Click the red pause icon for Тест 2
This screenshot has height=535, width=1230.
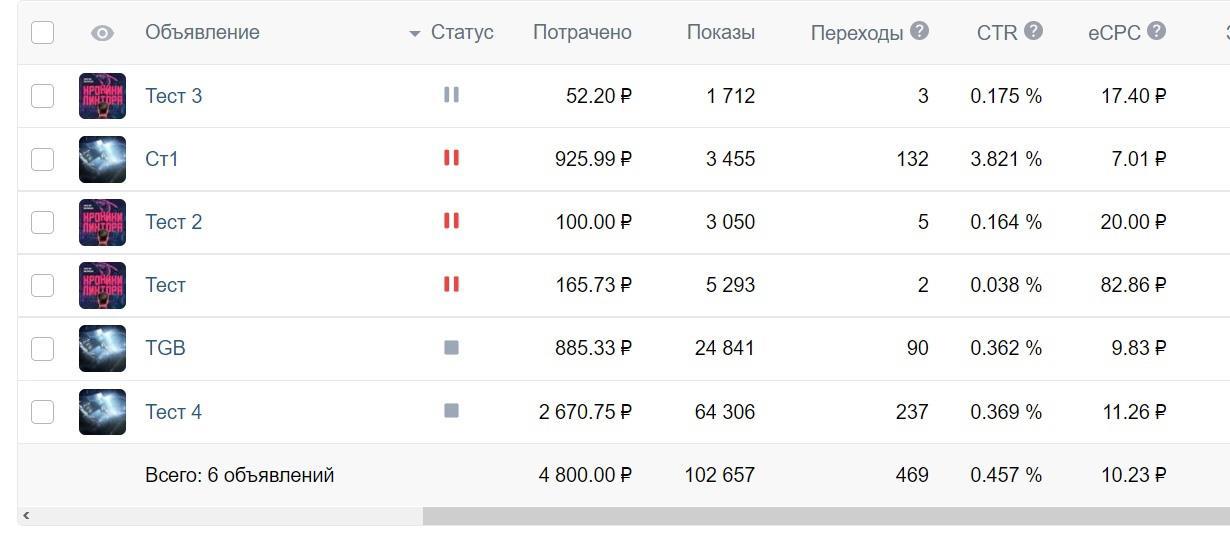point(451,221)
